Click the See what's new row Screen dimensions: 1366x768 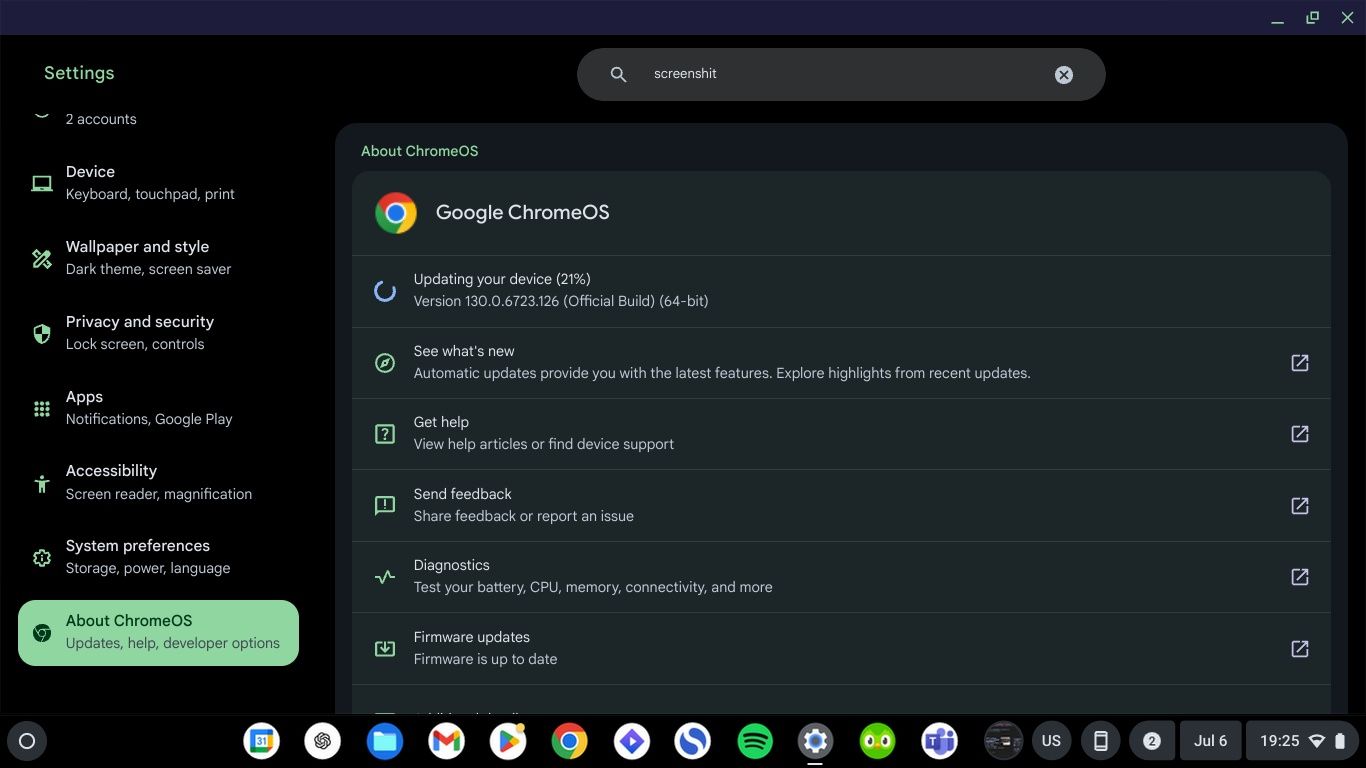(841, 363)
